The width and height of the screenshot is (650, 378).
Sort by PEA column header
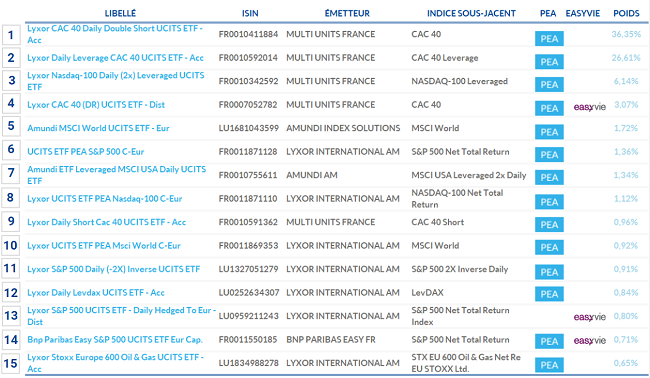[x=548, y=13]
